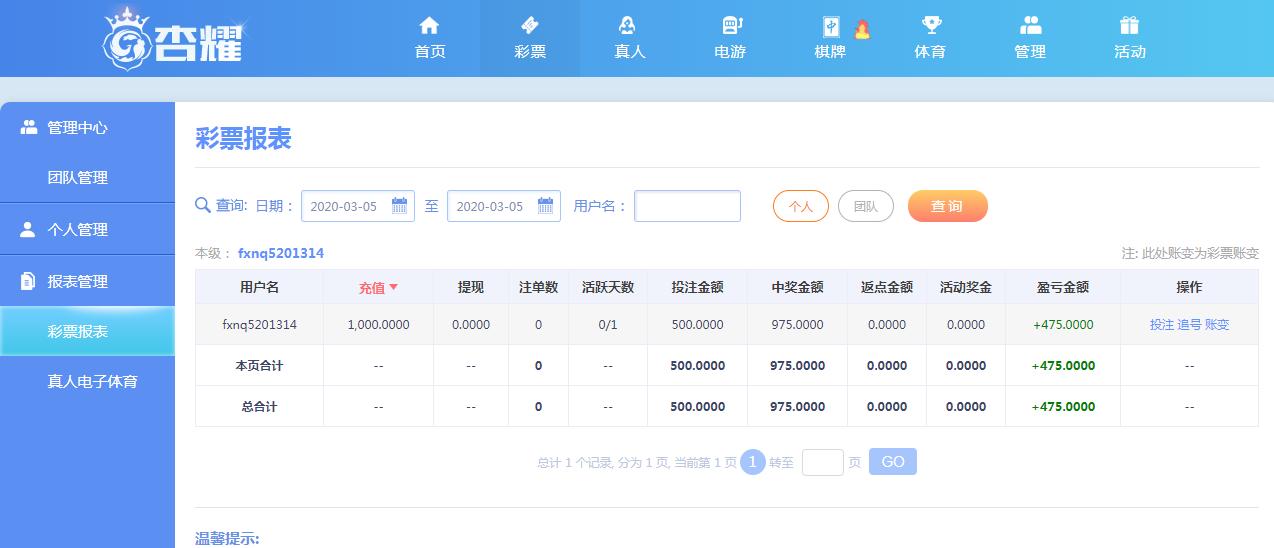Click the 管理 people icon in the top nav
1274x548 pixels.
[x=1030, y=27]
